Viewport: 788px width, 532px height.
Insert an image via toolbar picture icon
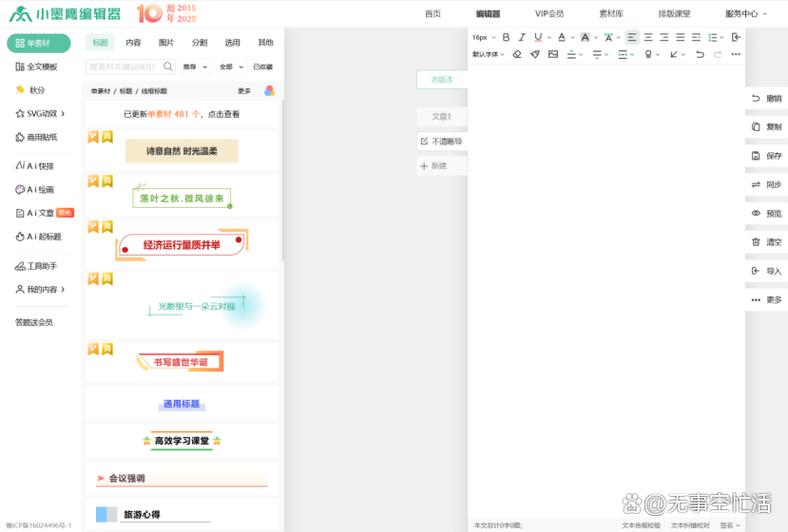coord(553,54)
